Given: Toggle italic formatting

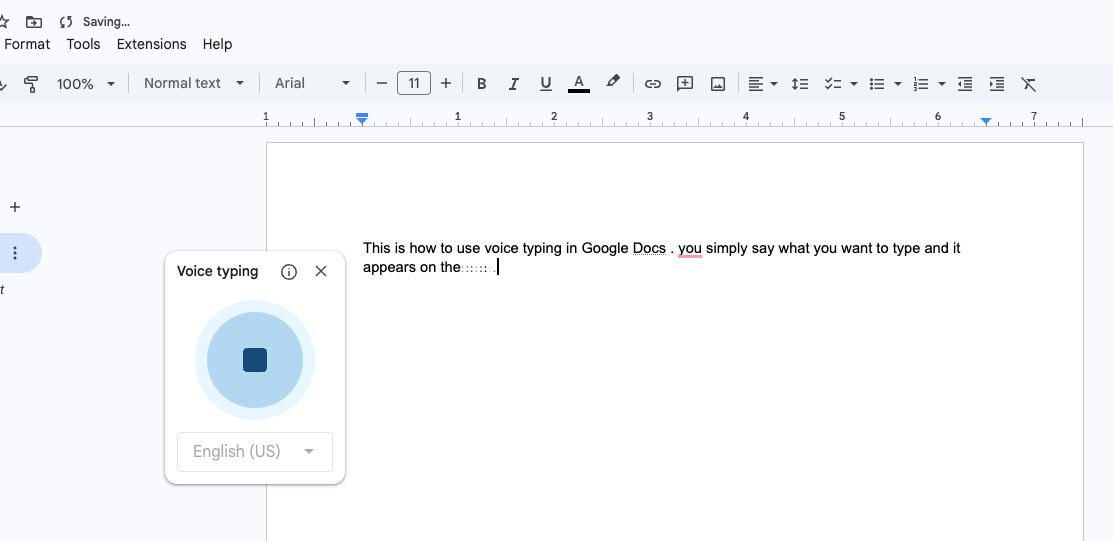Looking at the screenshot, I should coord(513,84).
